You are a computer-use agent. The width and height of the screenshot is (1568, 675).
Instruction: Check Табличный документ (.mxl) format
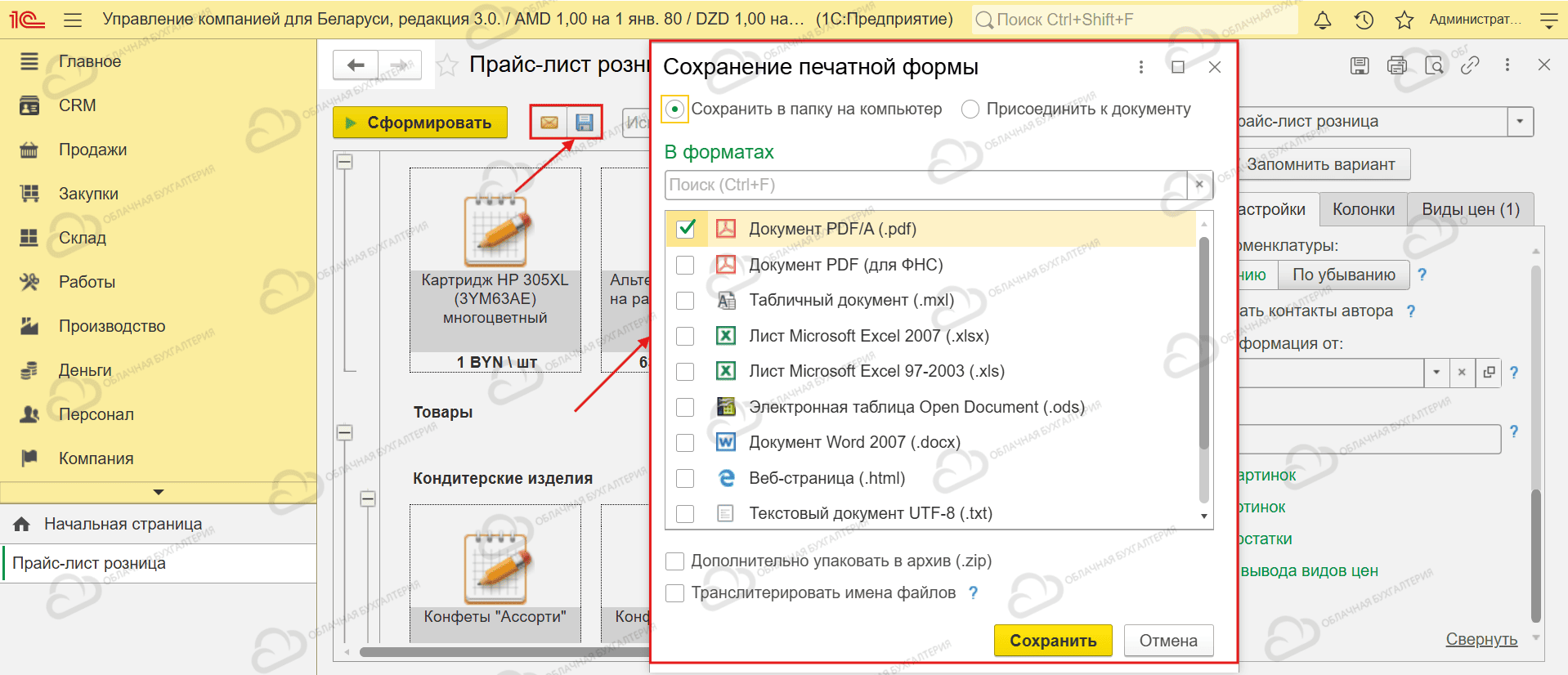coord(686,300)
